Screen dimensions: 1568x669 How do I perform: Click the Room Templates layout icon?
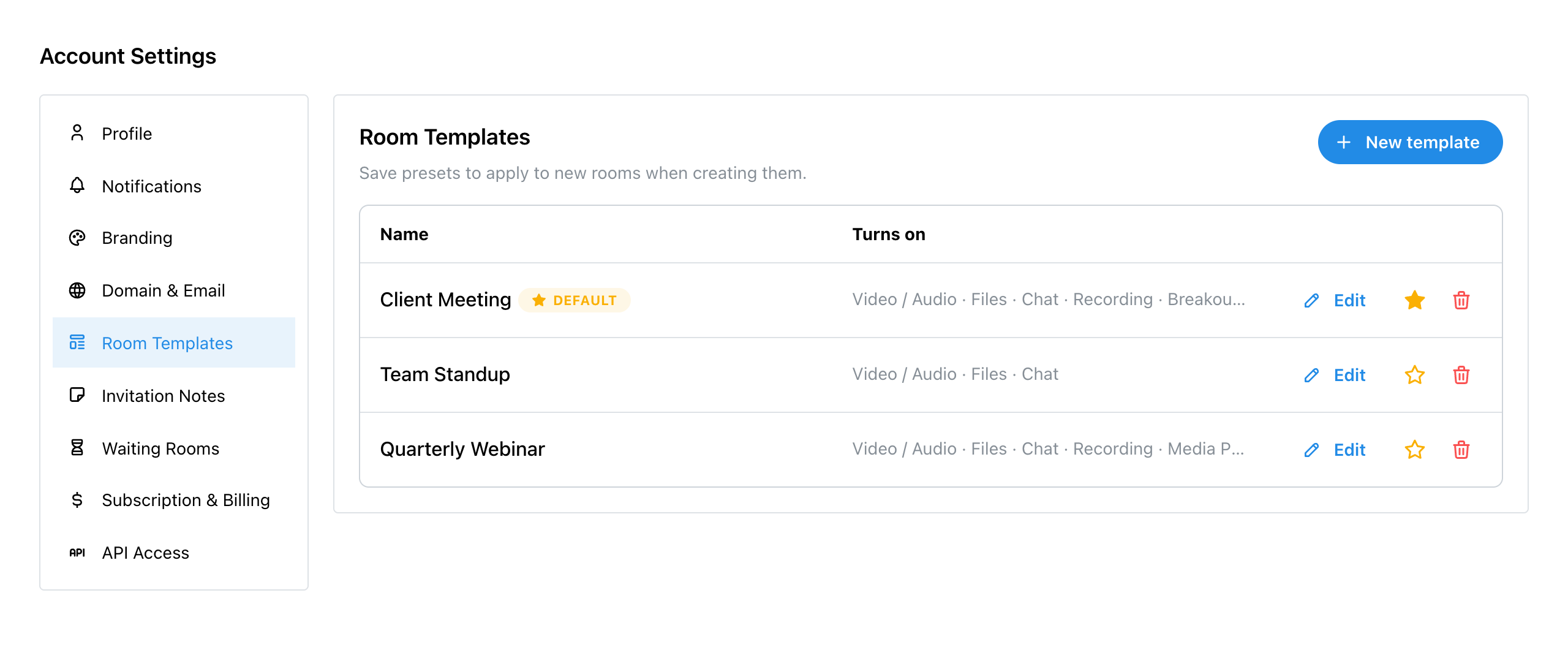tap(77, 342)
